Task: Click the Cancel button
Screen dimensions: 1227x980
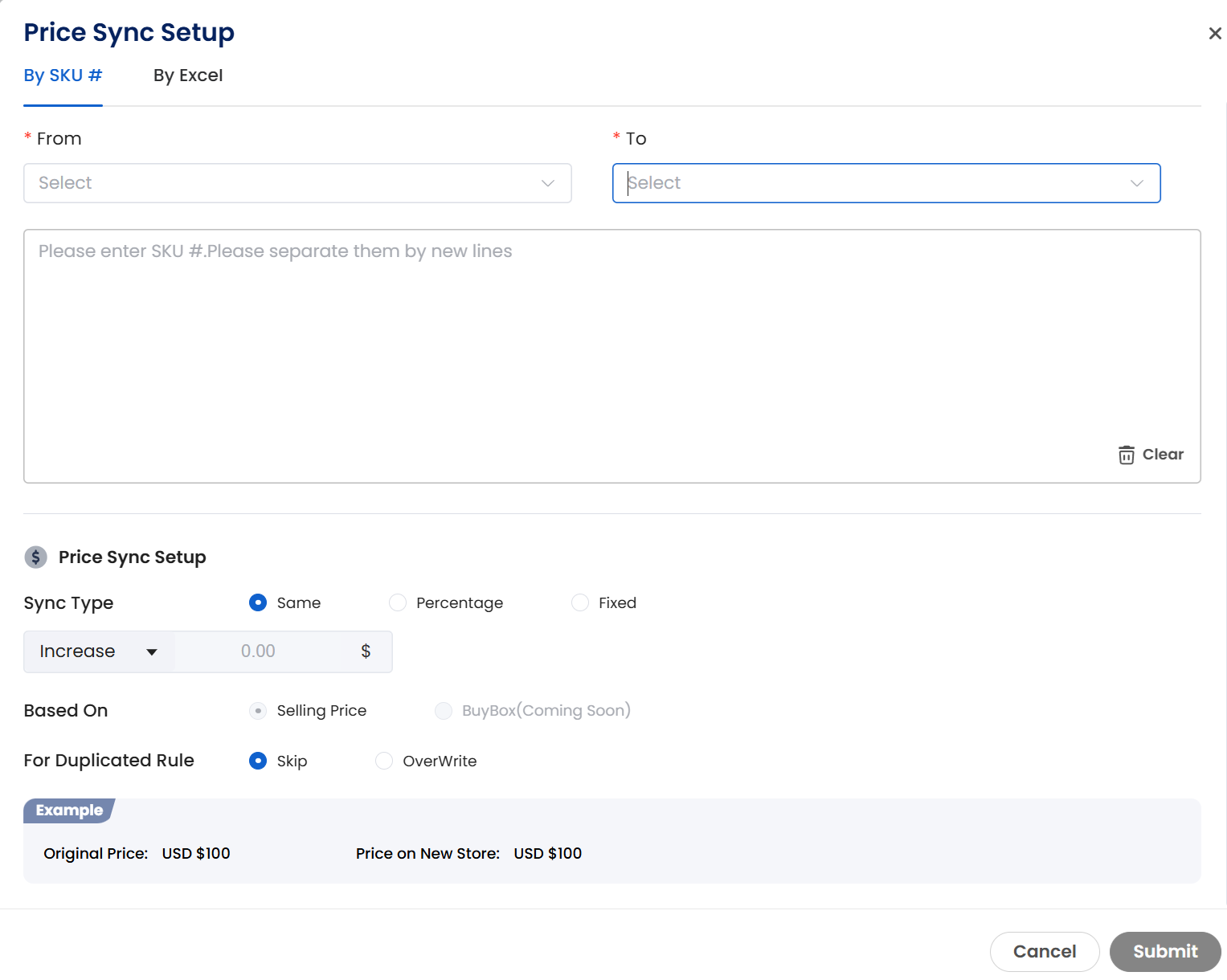Action: (1045, 952)
